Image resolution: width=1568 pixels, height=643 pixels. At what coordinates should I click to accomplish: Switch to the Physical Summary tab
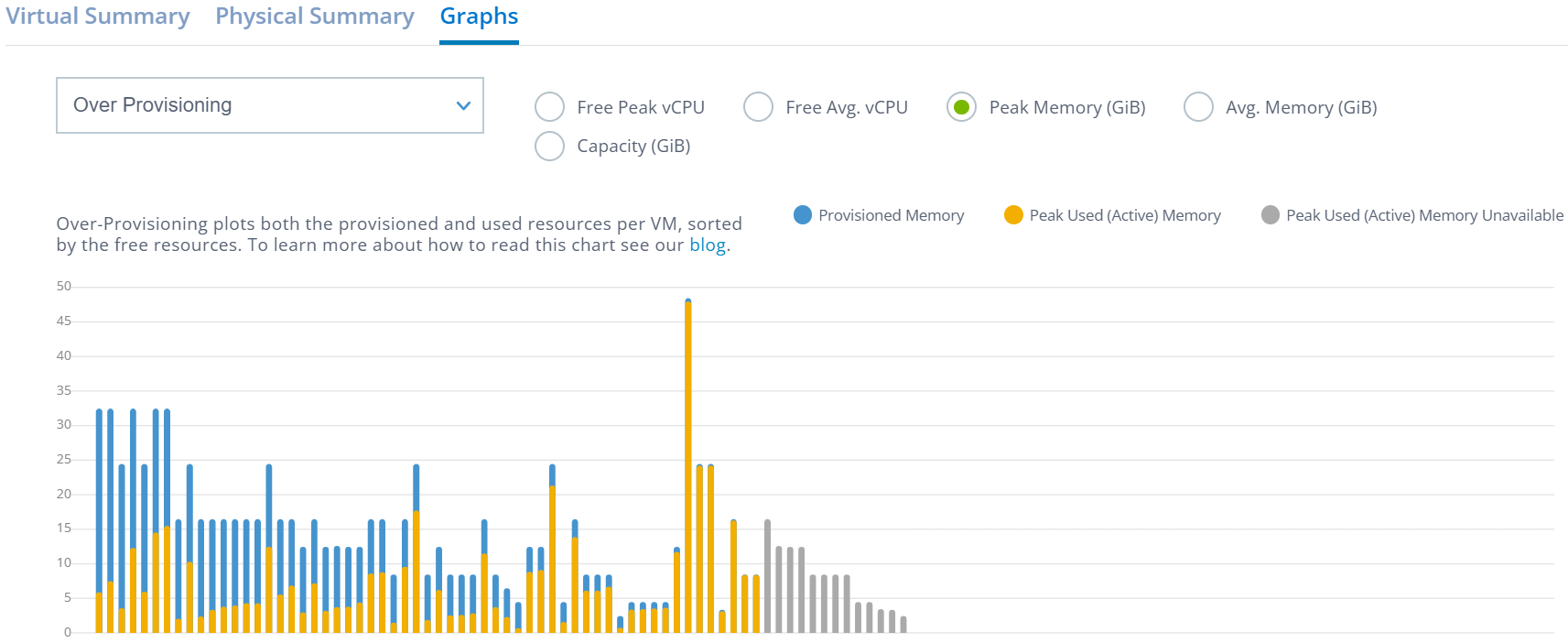pos(315,16)
